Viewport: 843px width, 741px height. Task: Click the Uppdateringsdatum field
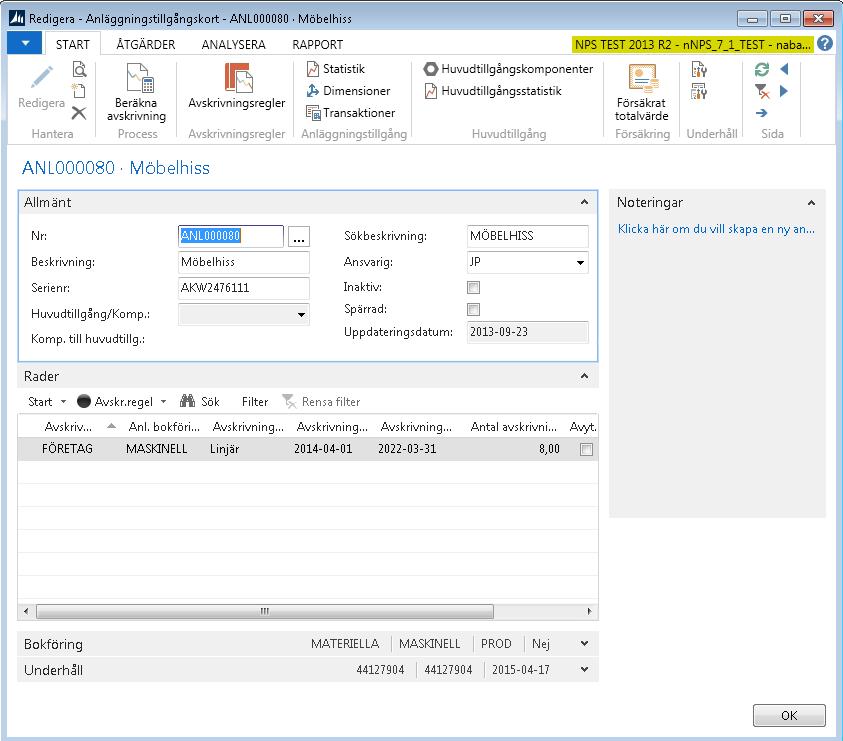pos(527,332)
